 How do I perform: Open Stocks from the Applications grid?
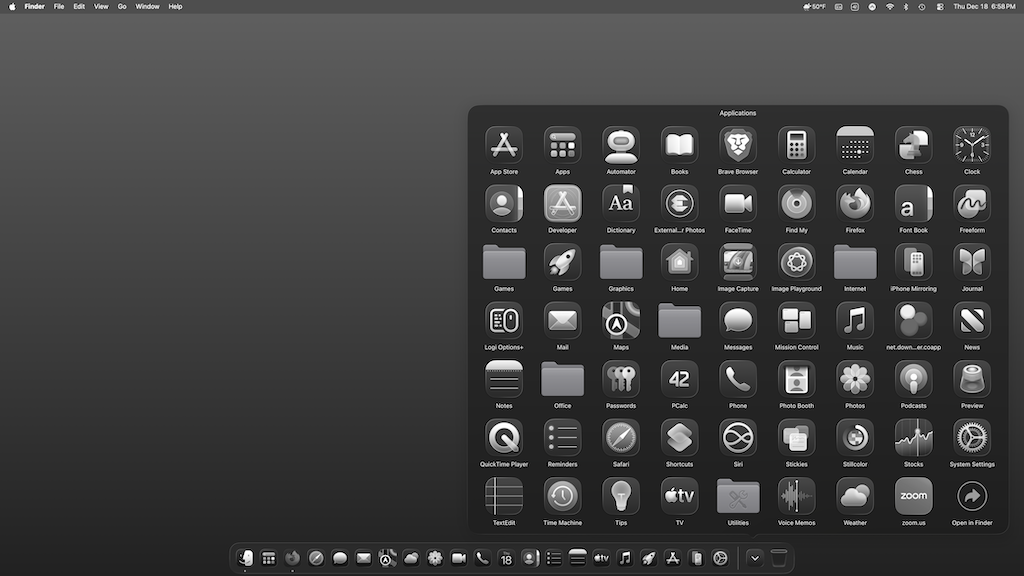[x=913, y=438]
